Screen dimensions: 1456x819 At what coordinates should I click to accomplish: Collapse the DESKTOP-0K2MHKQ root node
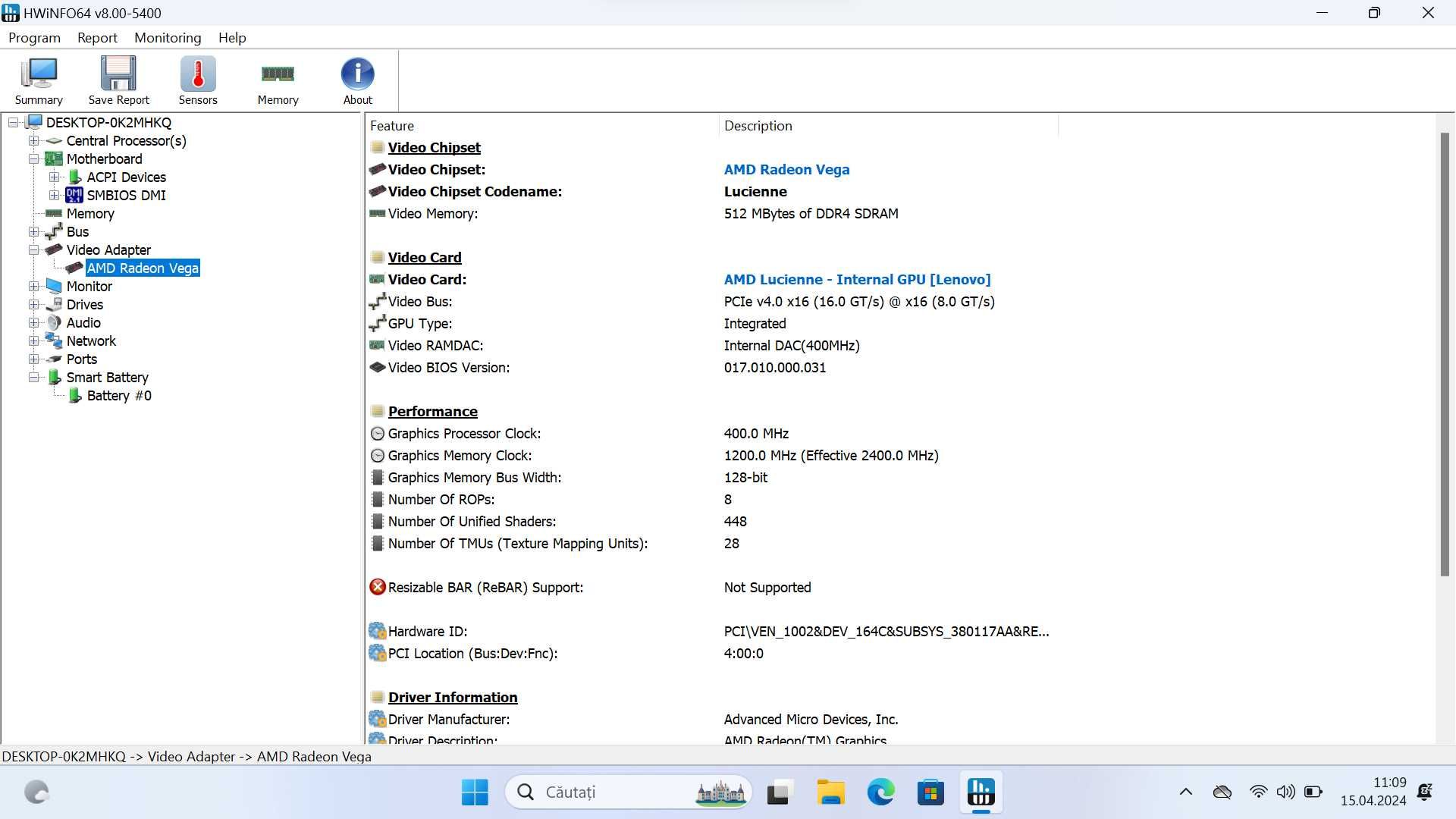pyautogui.click(x=14, y=122)
